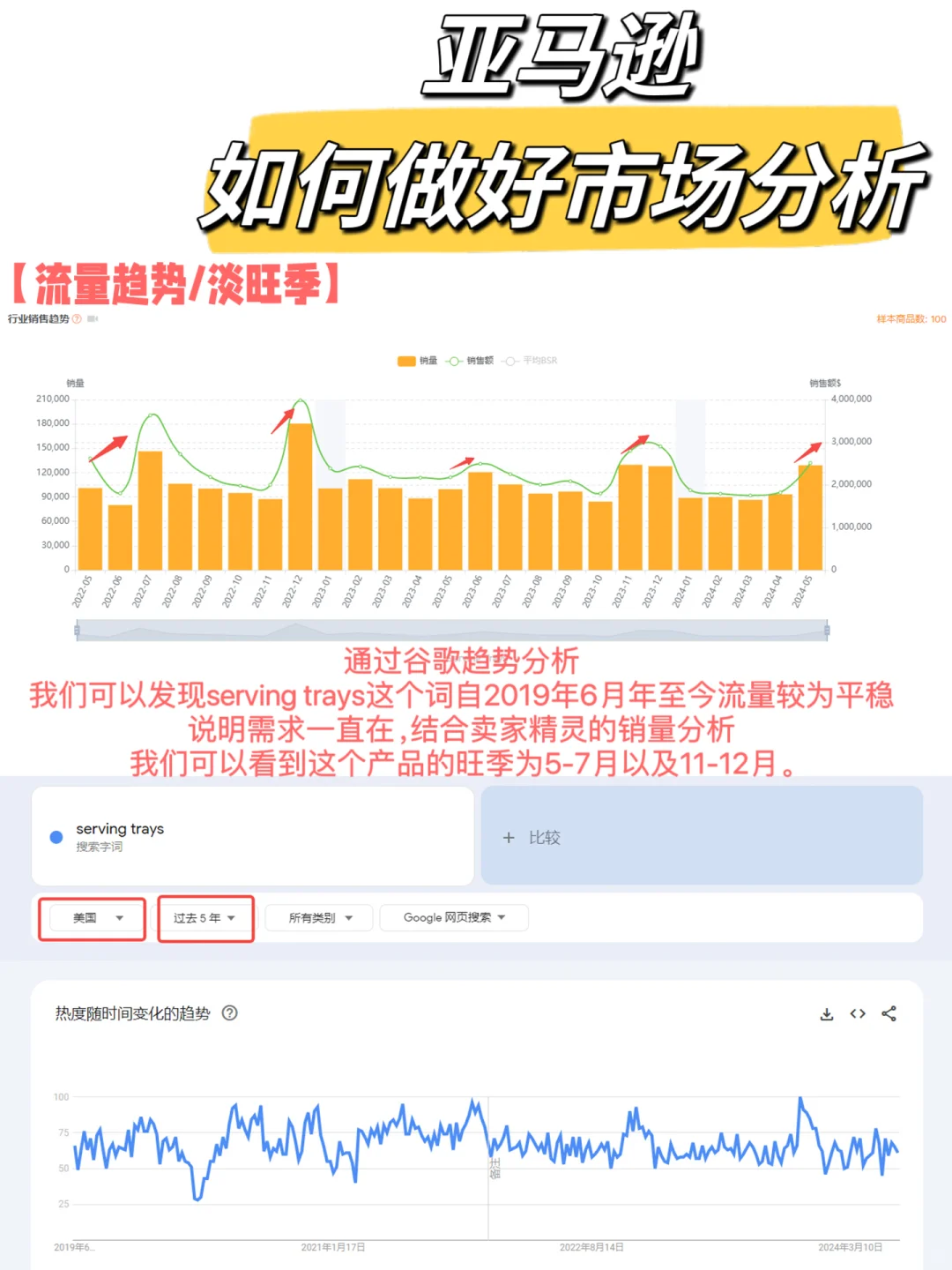Click the 2021年1月17日 date label
Image resolution: width=952 pixels, height=1270 pixels.
(333, 1247)
